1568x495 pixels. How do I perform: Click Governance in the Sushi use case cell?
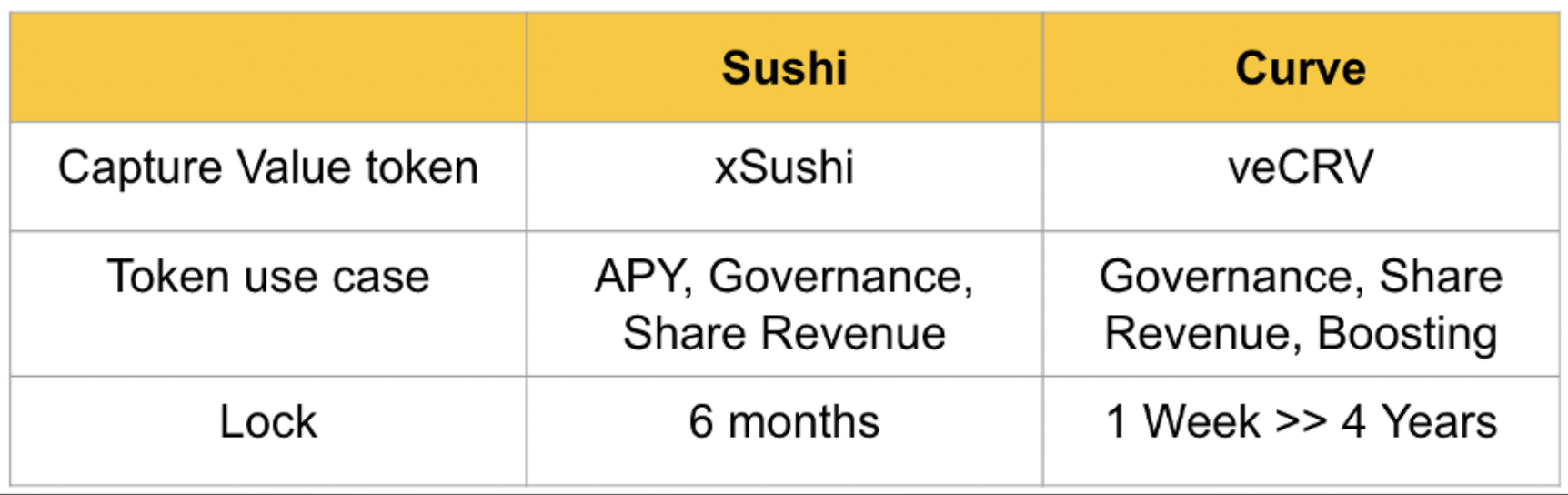pyautogui.click(x=840, y=277)
